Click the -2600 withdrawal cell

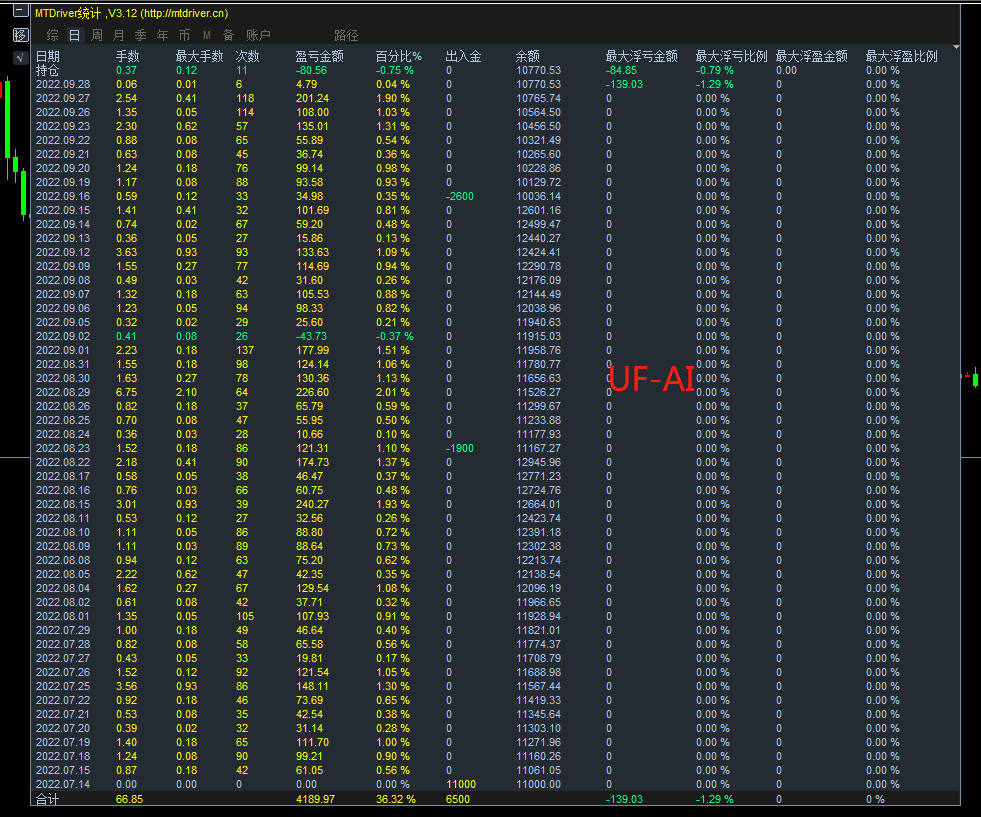(460, 196)
